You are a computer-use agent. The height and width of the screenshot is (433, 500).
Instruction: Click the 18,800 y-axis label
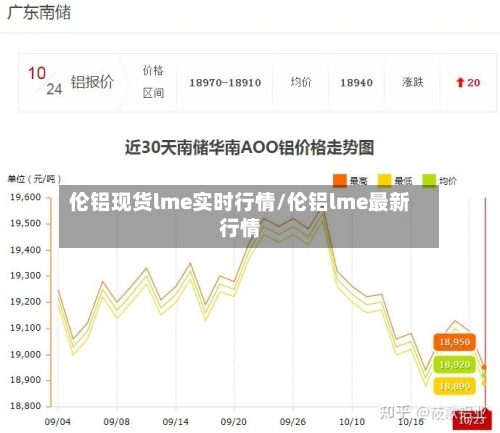[x=26, y=406]
